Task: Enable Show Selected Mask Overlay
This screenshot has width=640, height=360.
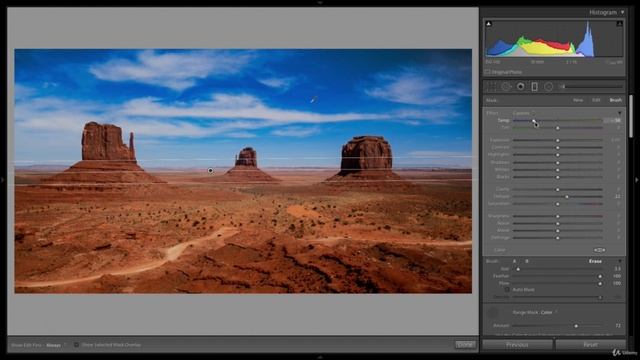Action: pyautogui.click(x=76, y=345)
